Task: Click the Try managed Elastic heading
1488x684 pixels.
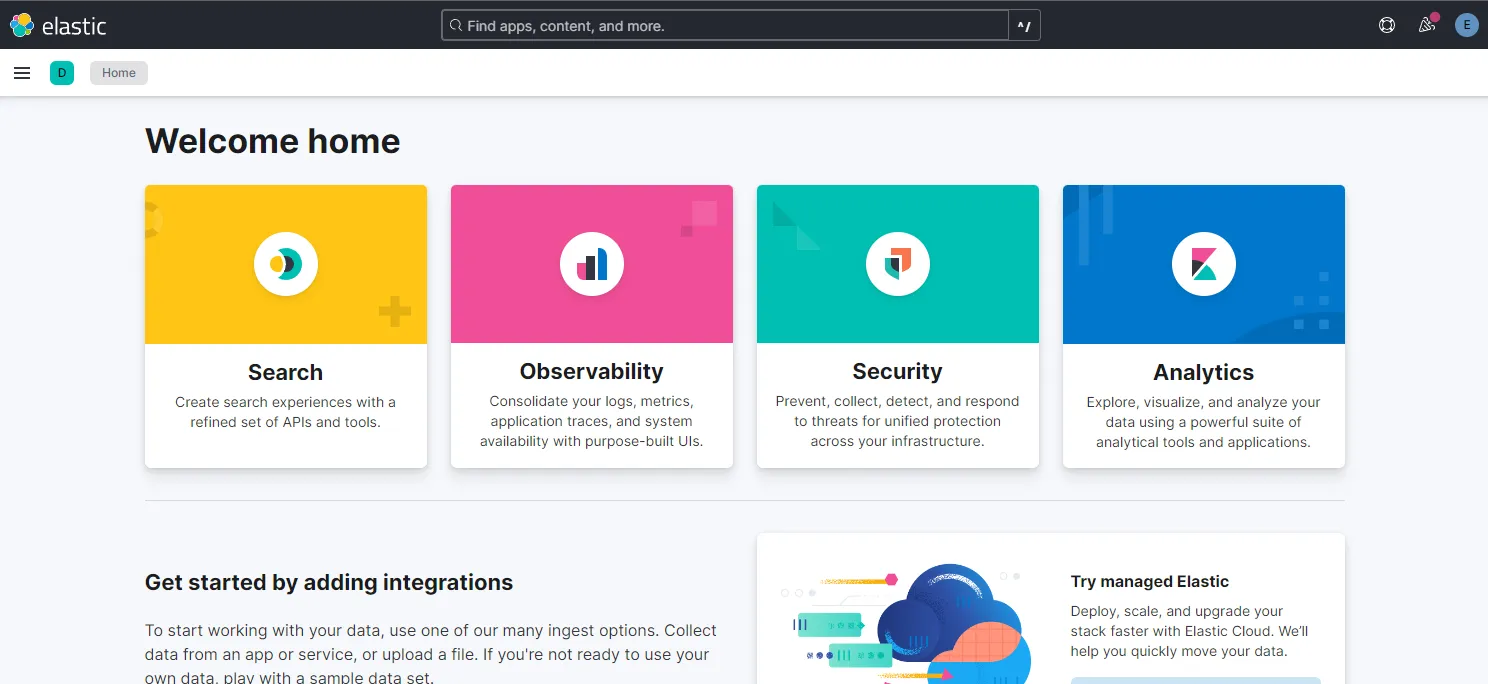Action: [x=1149, y=581]
